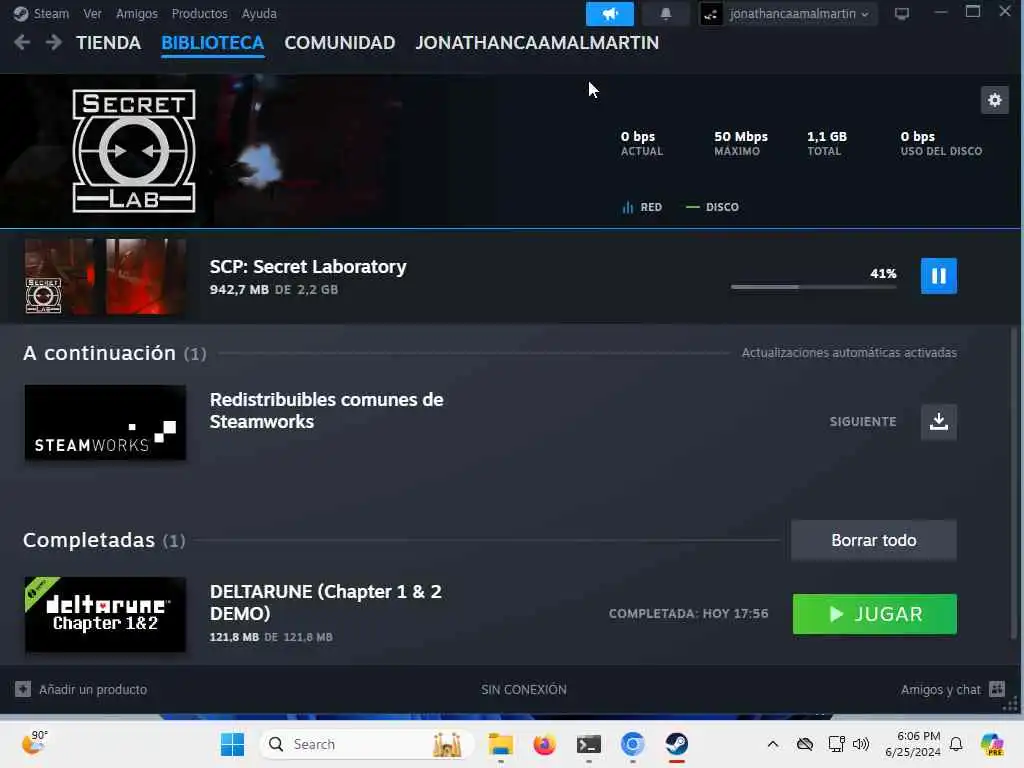This screenshot has height=768, width=1024.
Task: Click the cloud sync tray icon
Action: coord(805,744)
